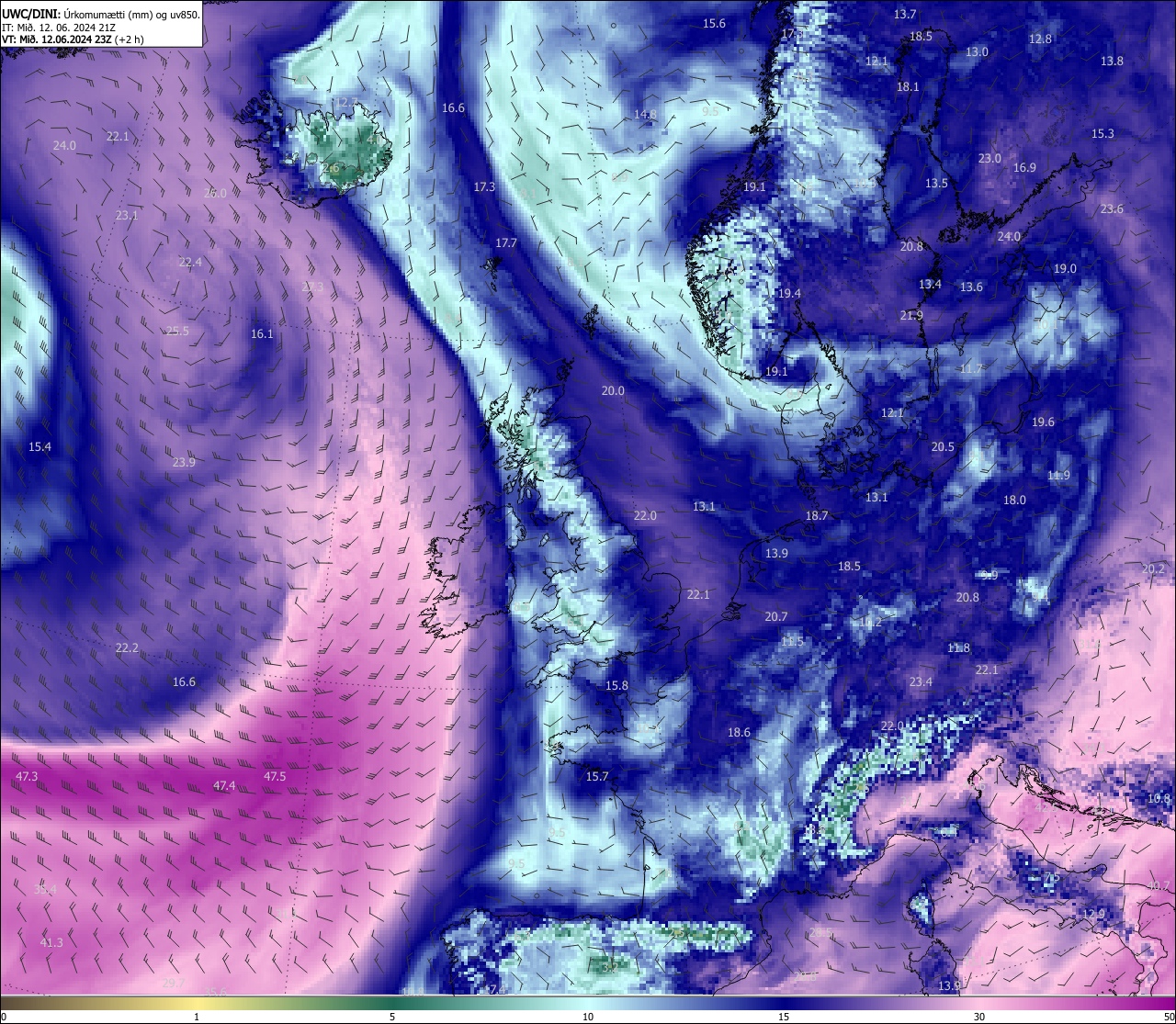Screen dimensions: 1176x1024
Task: Click the map value '19.0'
Action: pos(1065,269)
